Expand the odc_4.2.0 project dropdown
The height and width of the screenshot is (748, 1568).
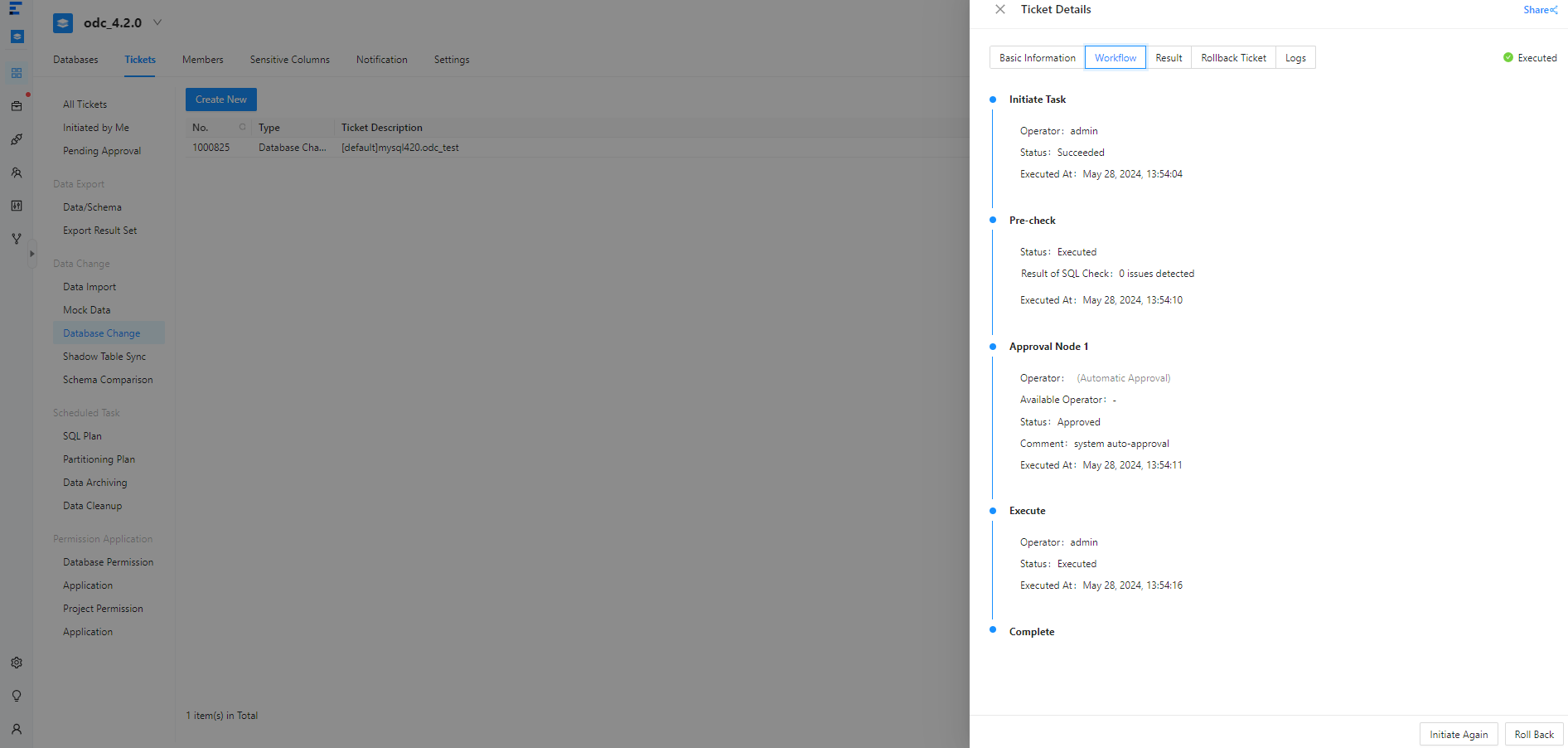[157, 22]
